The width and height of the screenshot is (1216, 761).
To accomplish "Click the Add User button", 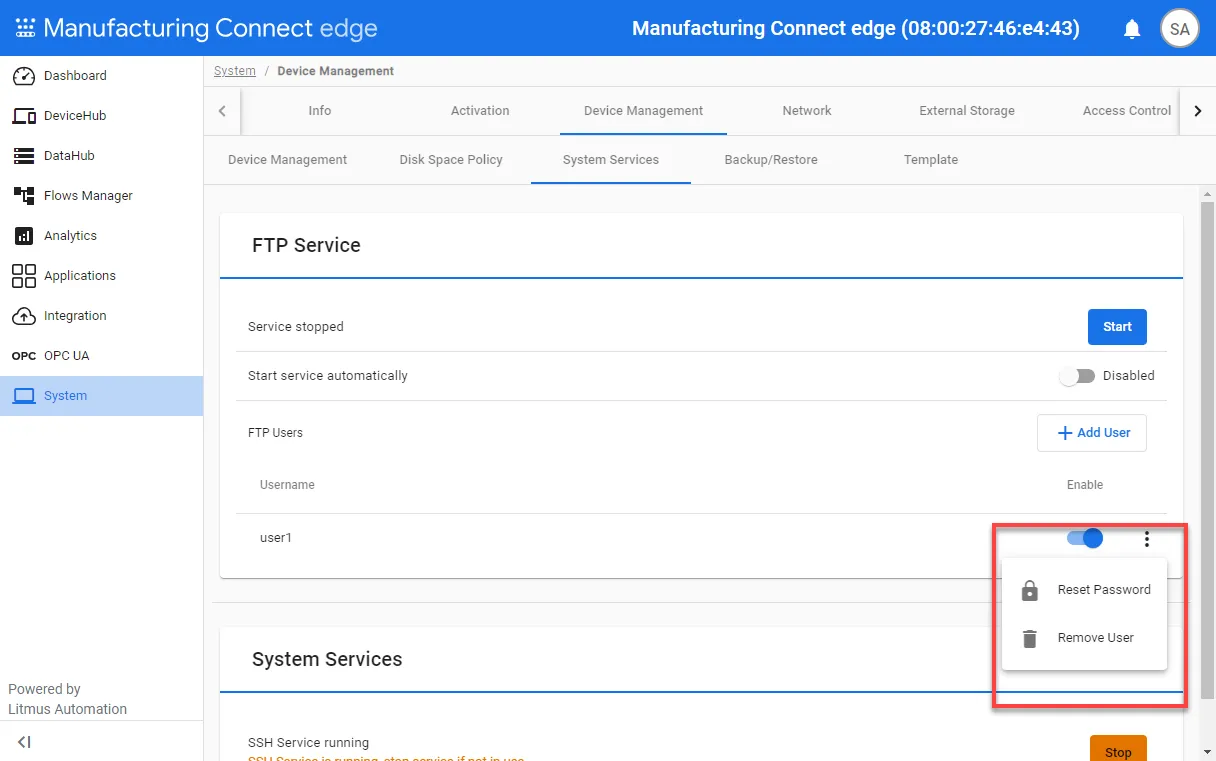I will (1092, 433).
